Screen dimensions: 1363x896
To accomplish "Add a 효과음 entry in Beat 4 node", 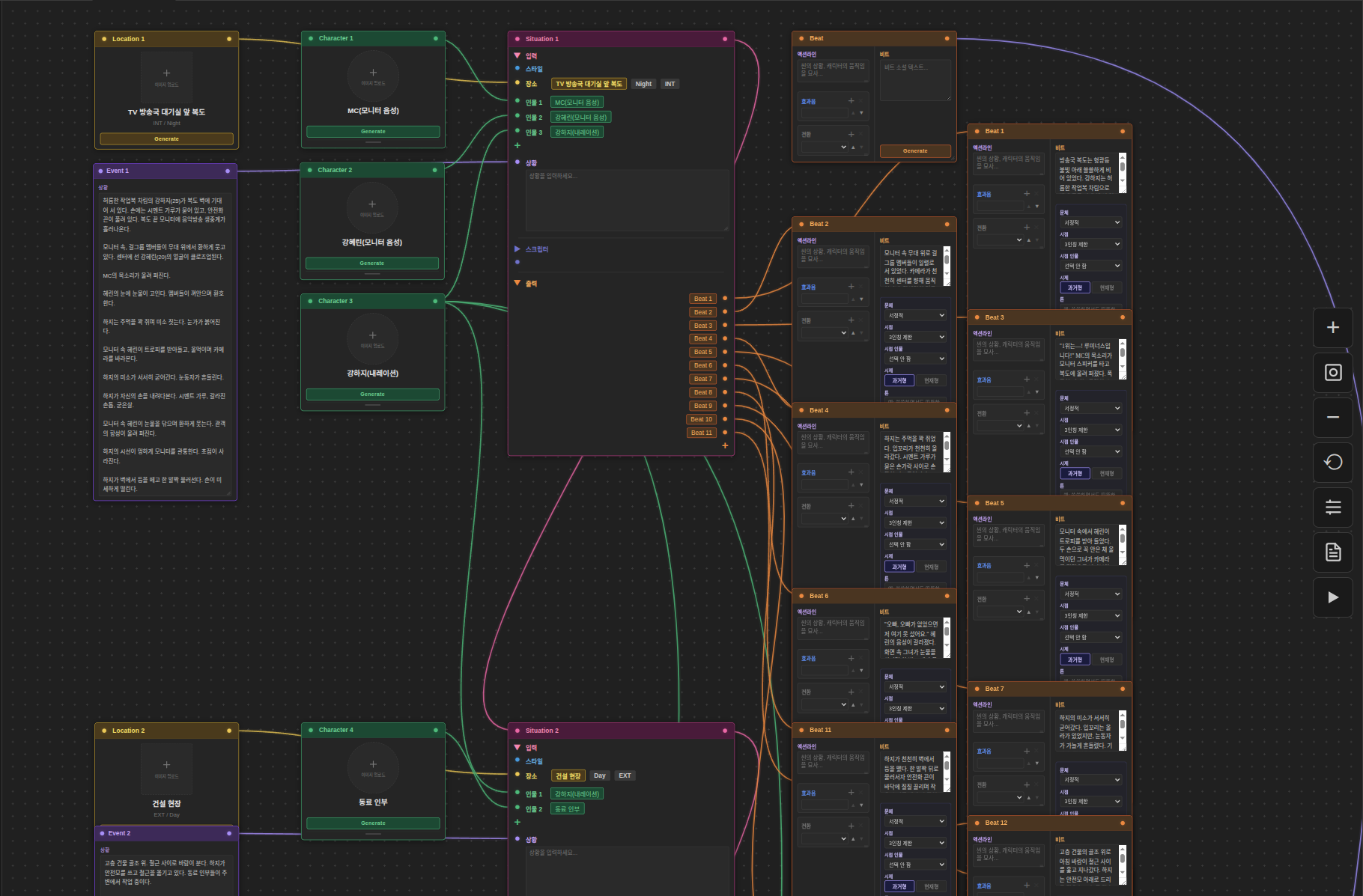I will pos(851,472).
